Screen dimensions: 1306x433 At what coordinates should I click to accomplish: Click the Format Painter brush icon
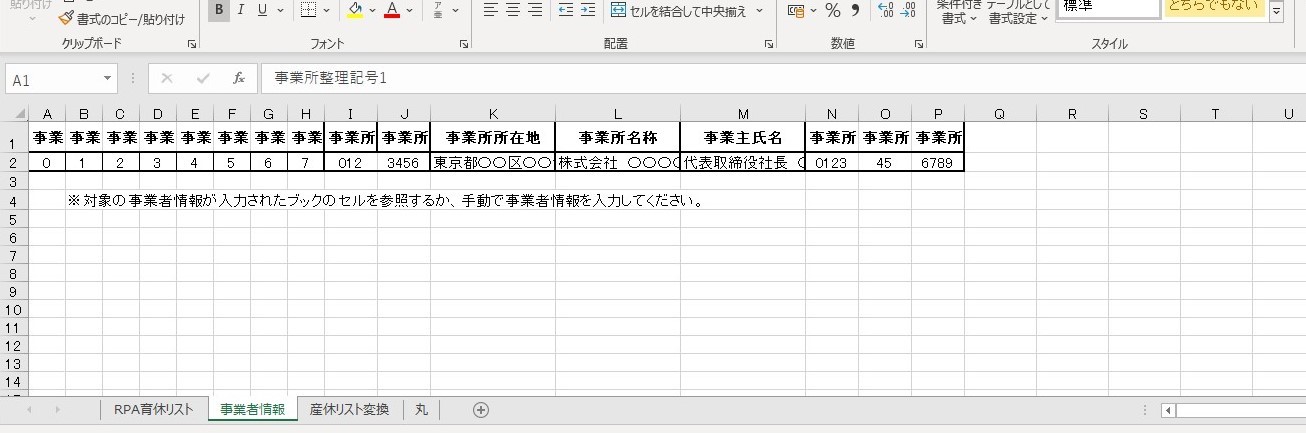click(66, 19)
